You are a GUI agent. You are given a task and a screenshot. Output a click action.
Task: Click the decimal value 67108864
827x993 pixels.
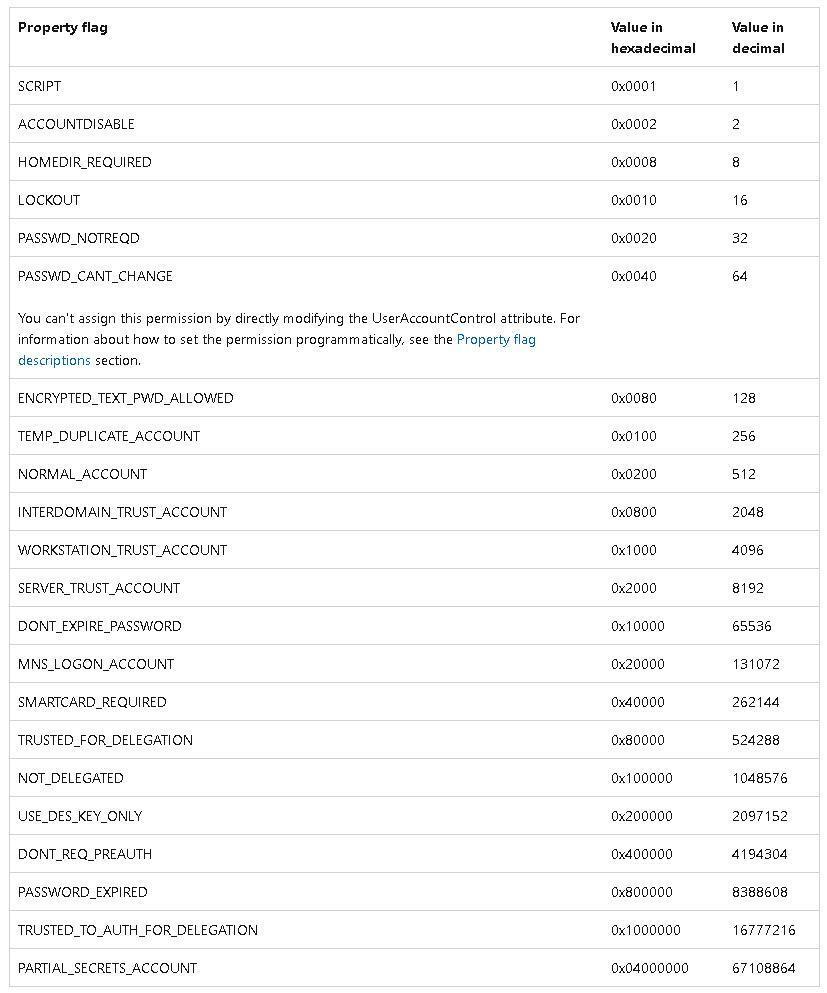click(763, 968)
